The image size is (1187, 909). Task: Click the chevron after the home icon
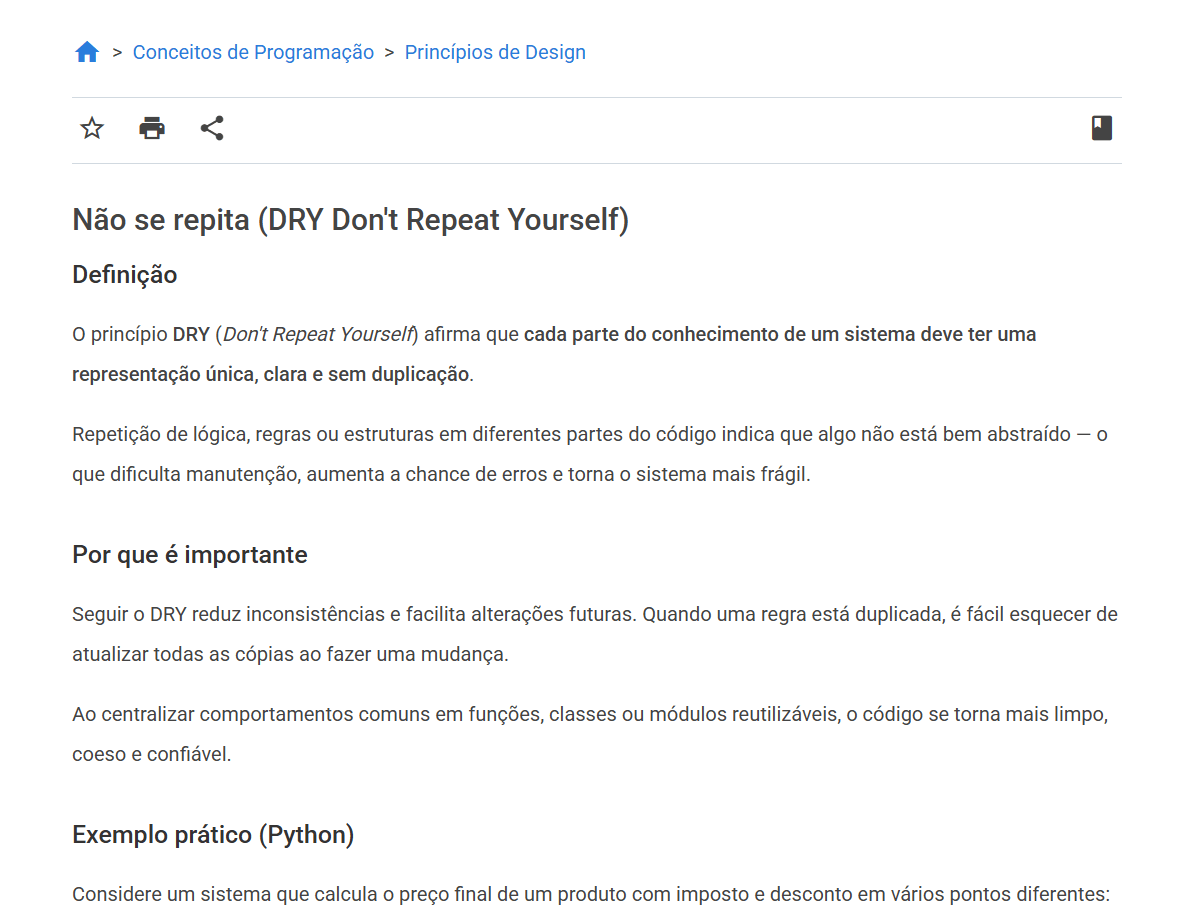coord(115,52)
